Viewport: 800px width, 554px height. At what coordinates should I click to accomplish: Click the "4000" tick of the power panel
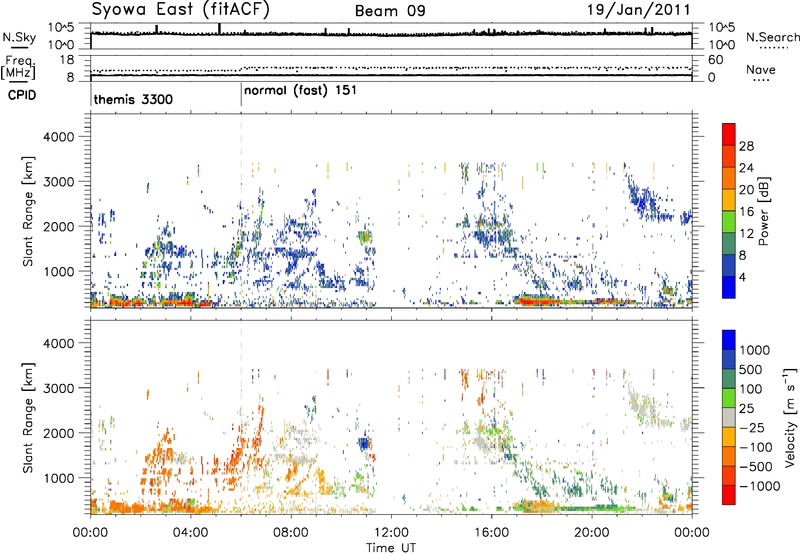pyautogui.click(x=58, y=137)
